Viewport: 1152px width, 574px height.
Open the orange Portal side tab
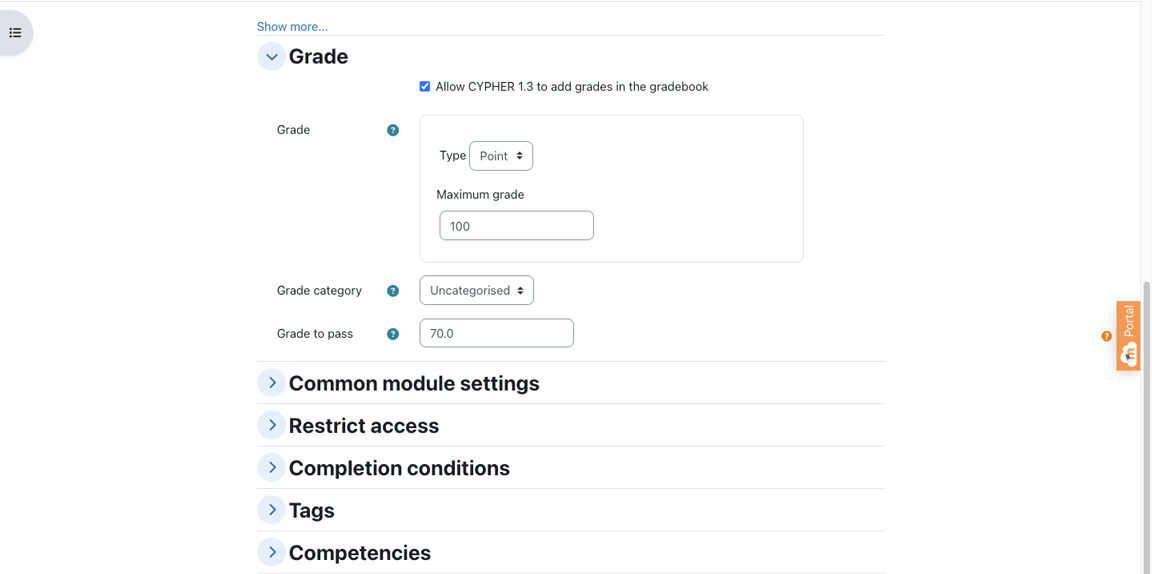click(1129, 336)
